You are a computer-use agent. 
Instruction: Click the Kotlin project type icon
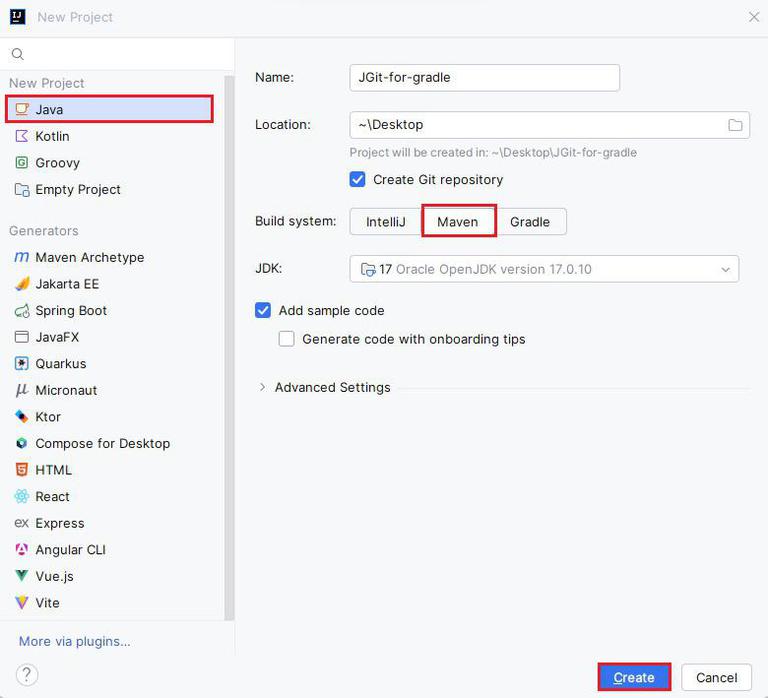coord(22,136)
